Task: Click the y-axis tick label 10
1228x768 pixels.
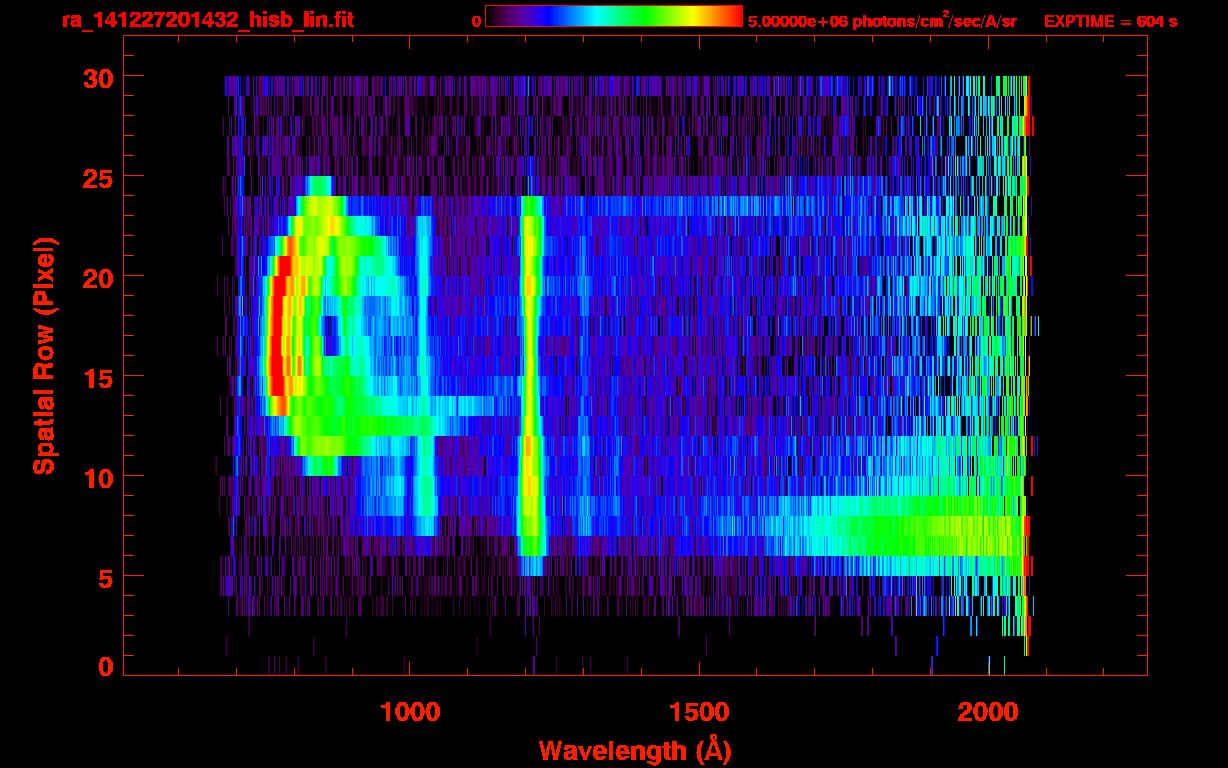Action: click(x=96, y=477)
